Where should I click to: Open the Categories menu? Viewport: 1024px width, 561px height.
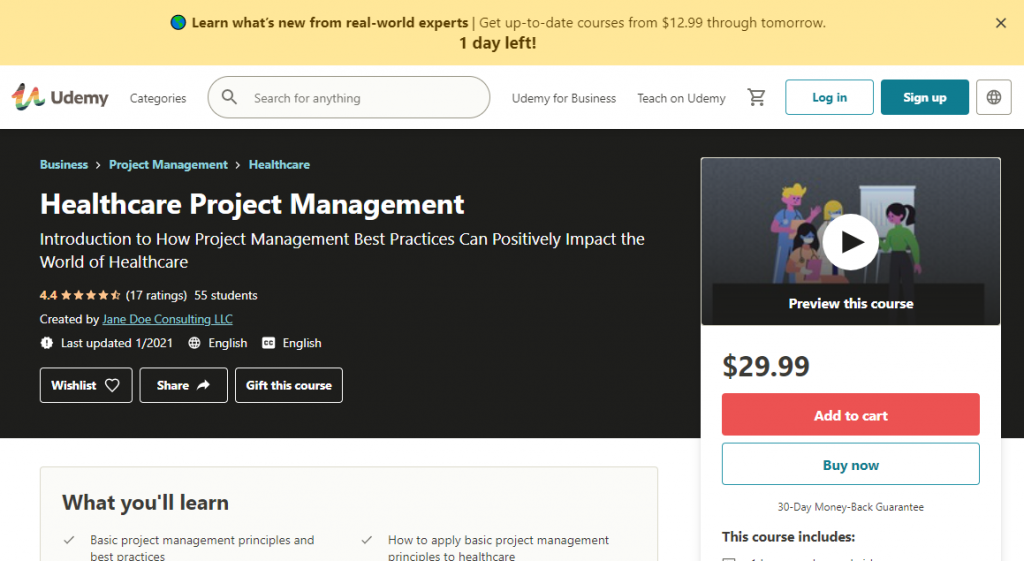point(158,98)
